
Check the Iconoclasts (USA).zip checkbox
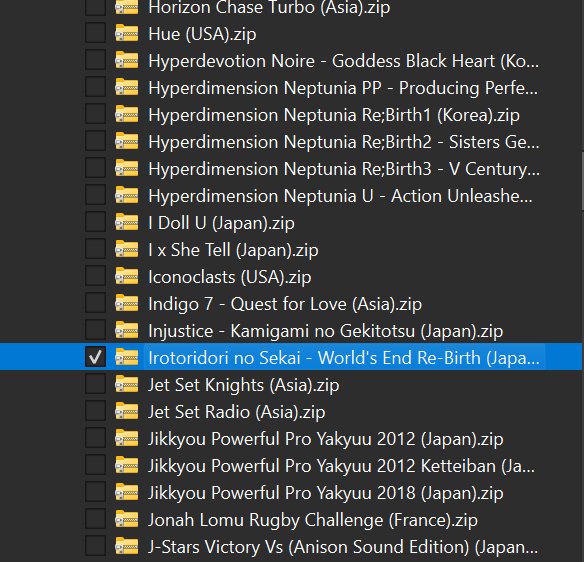pos(95,276)
